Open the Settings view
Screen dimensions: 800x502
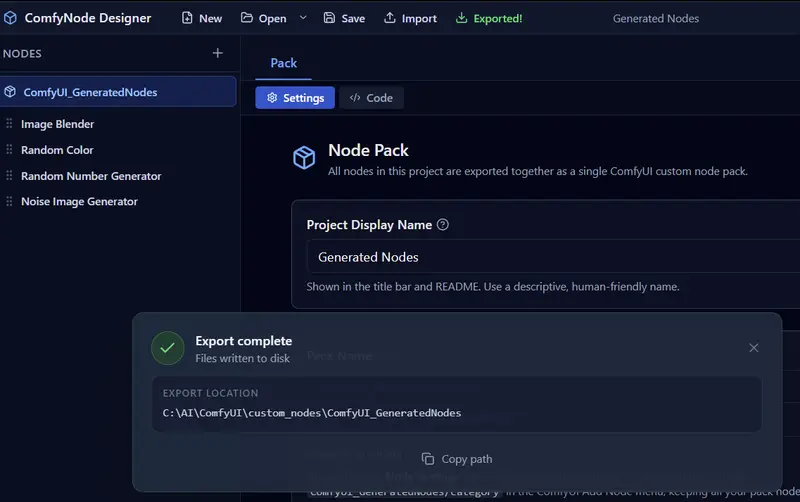point(295,97)
